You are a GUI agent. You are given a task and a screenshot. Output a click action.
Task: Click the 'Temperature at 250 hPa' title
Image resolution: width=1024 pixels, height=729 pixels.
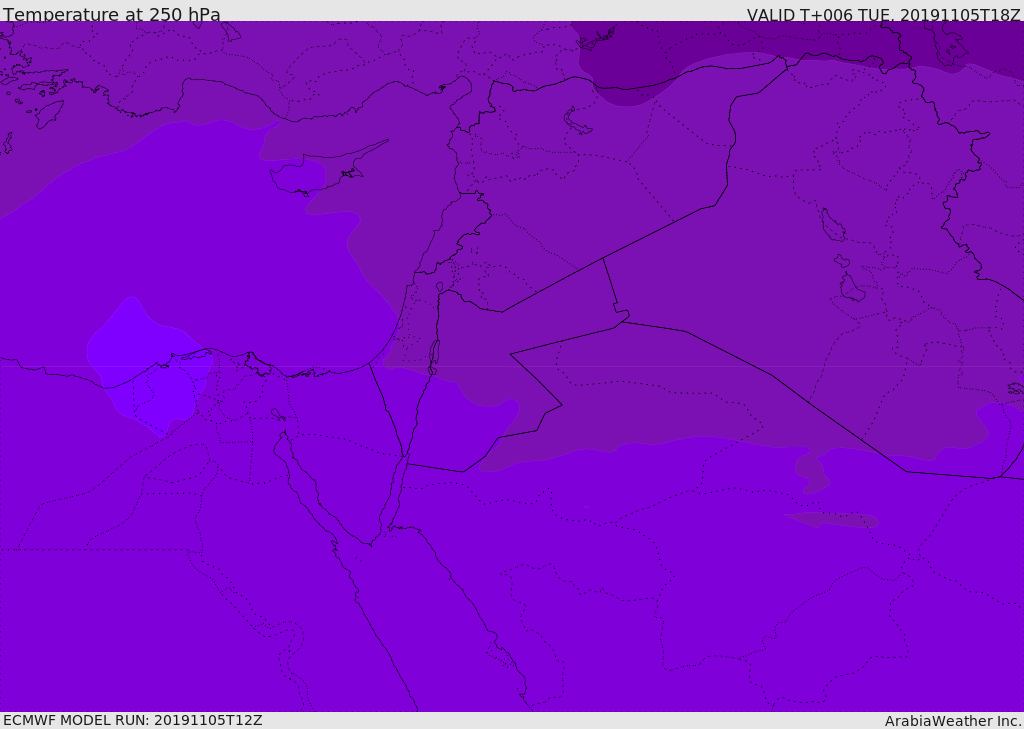[x=112, y=14]
